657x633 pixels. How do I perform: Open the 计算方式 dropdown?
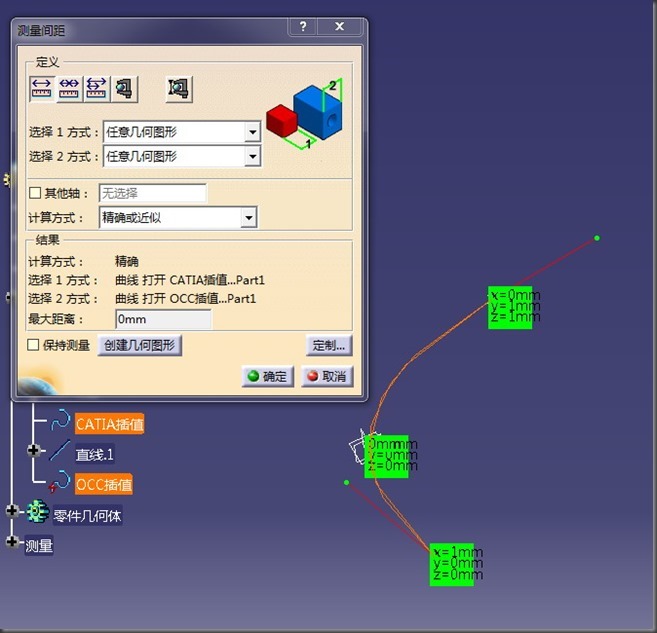[249, 218]
